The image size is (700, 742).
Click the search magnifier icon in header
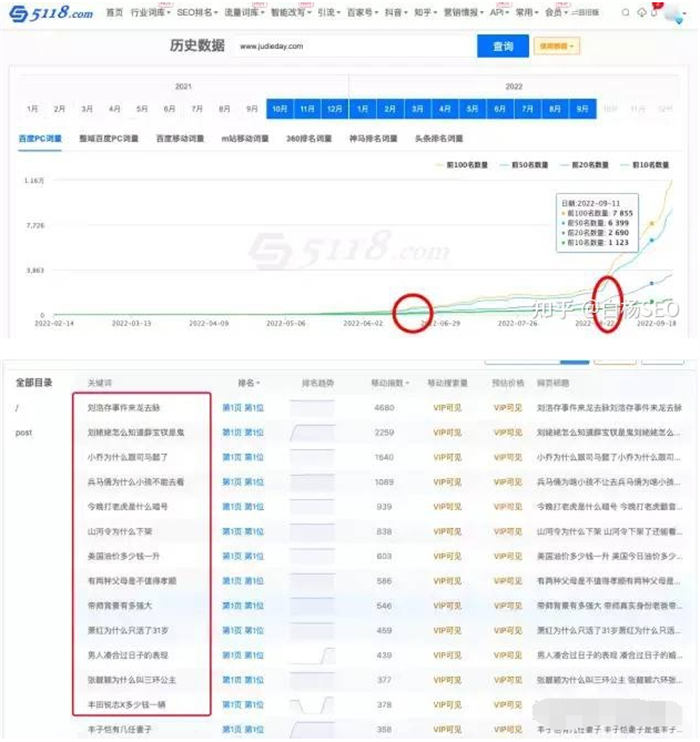coord(626,13)
